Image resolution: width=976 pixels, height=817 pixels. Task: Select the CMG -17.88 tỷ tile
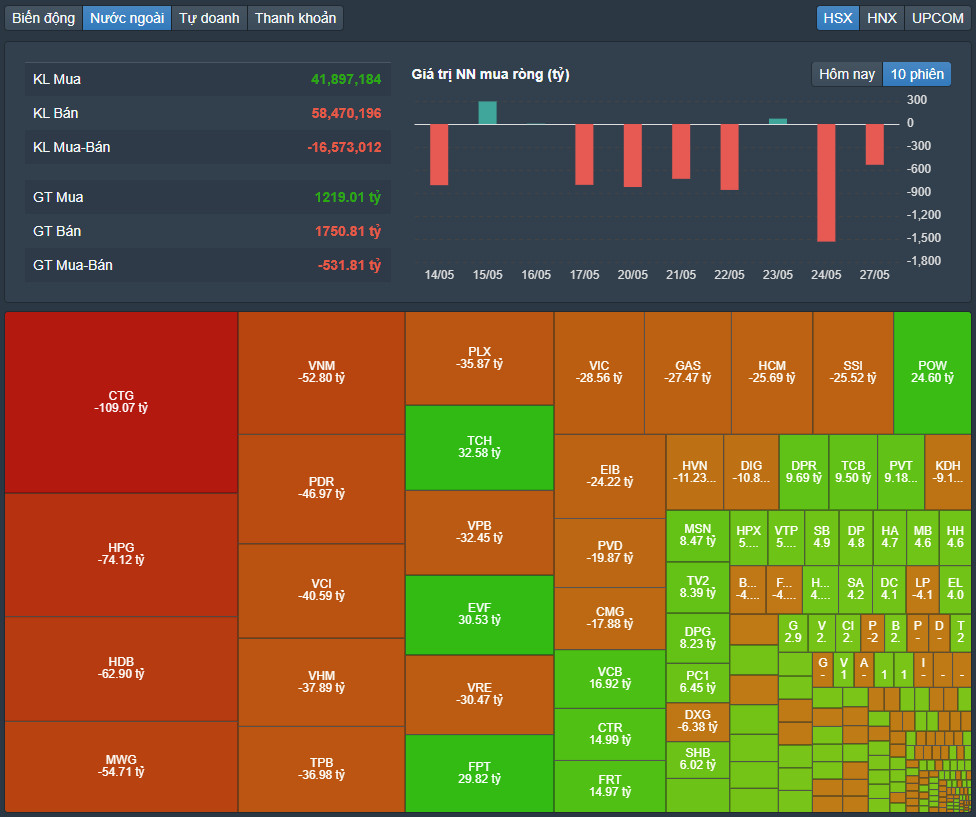click(610, 619)
